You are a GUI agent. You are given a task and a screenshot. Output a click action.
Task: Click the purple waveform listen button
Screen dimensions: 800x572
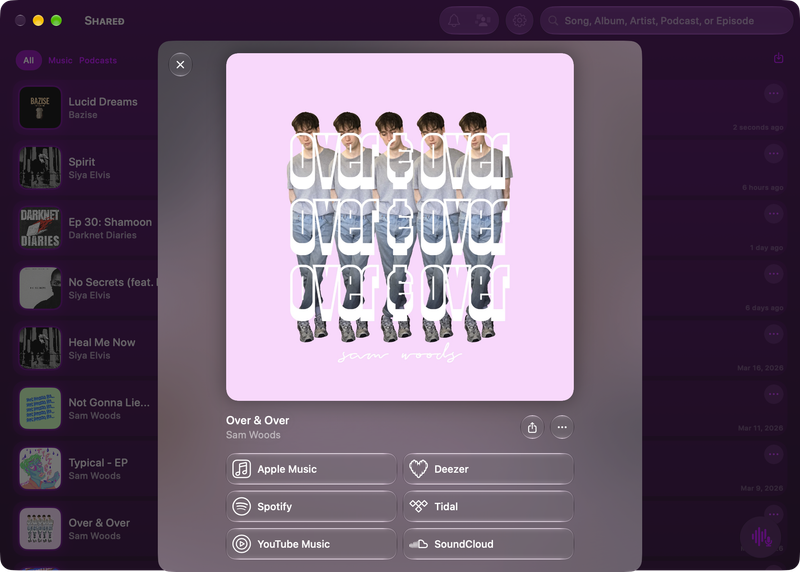[761, 537]
